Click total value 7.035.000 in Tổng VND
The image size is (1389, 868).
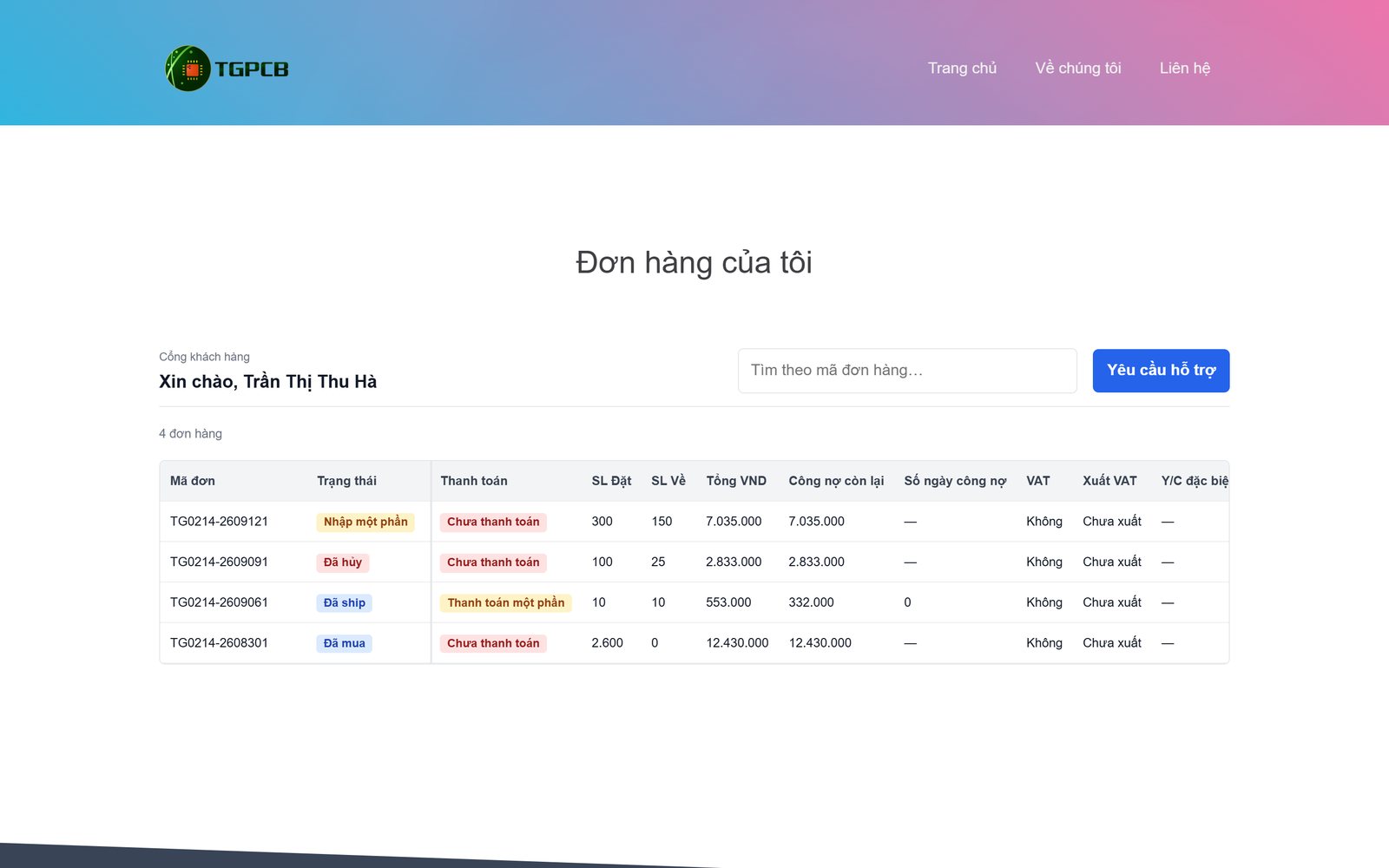coord(734,522)
